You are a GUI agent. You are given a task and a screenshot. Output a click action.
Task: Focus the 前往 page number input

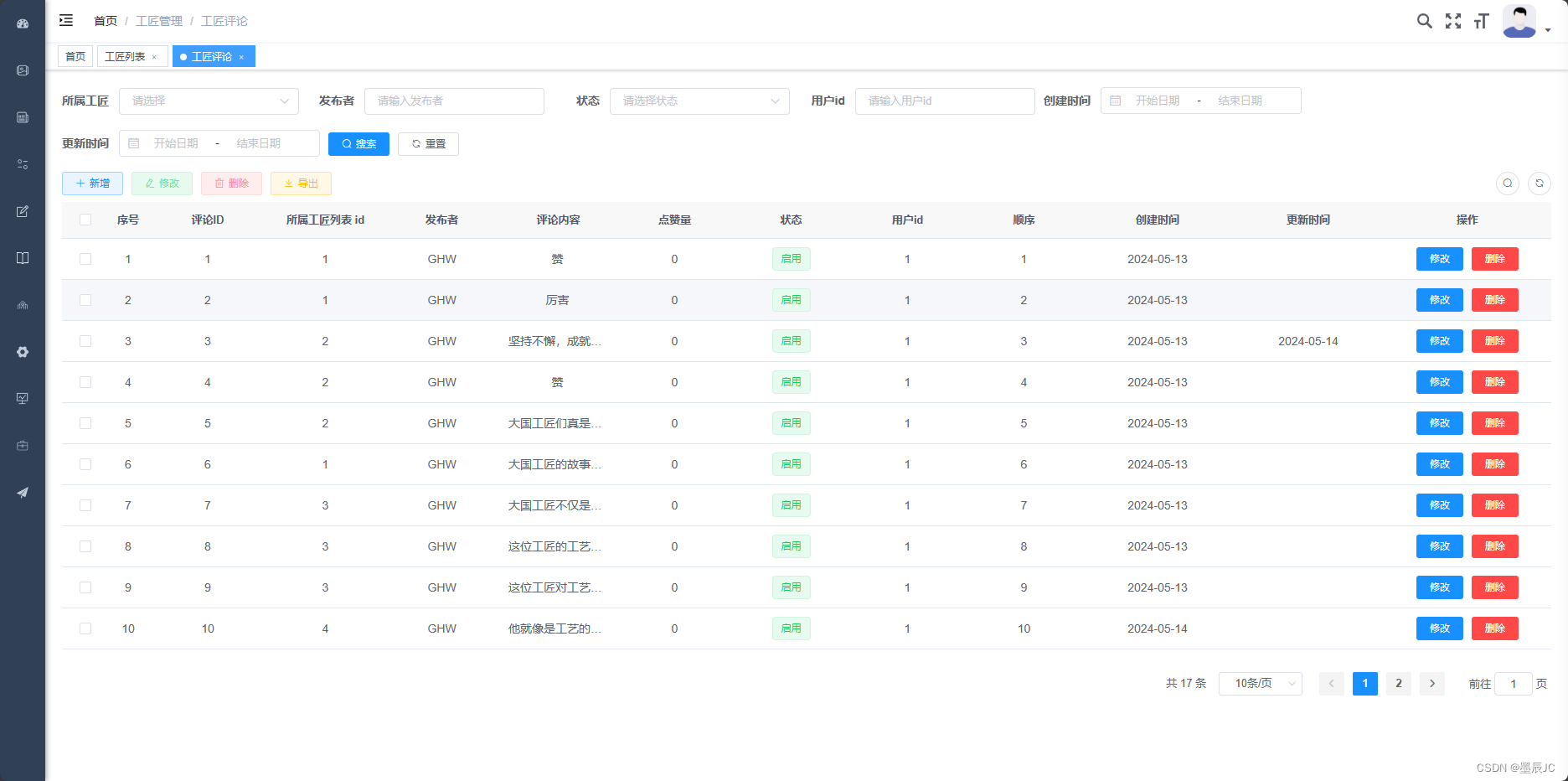coord(1514,684)
